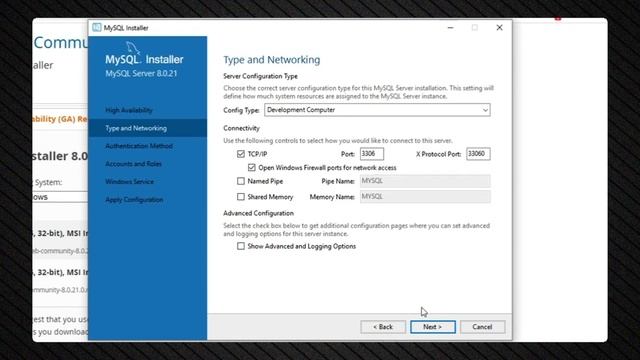Screen dimensions: 640x360
Task: Open the Config Type dropdown
Action: click(377, 110)
